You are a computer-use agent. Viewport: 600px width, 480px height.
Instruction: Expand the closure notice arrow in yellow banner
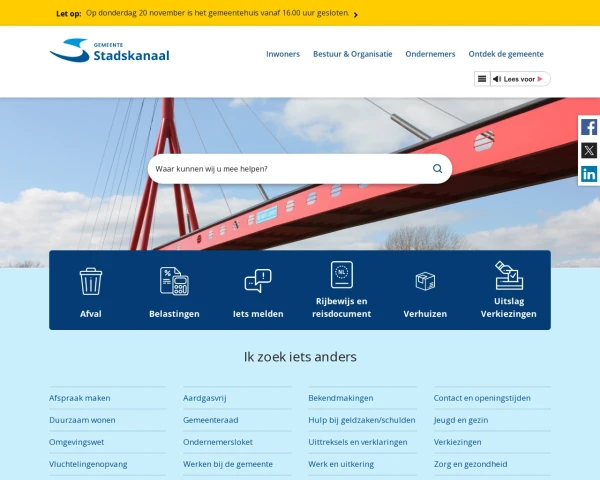[356, 15]
